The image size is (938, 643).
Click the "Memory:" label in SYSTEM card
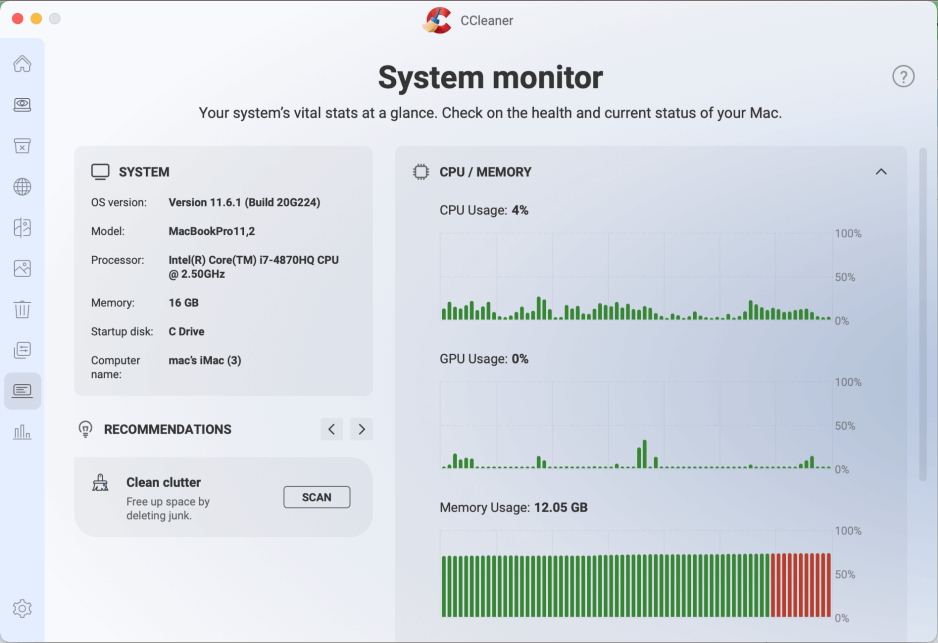point(112,303)
